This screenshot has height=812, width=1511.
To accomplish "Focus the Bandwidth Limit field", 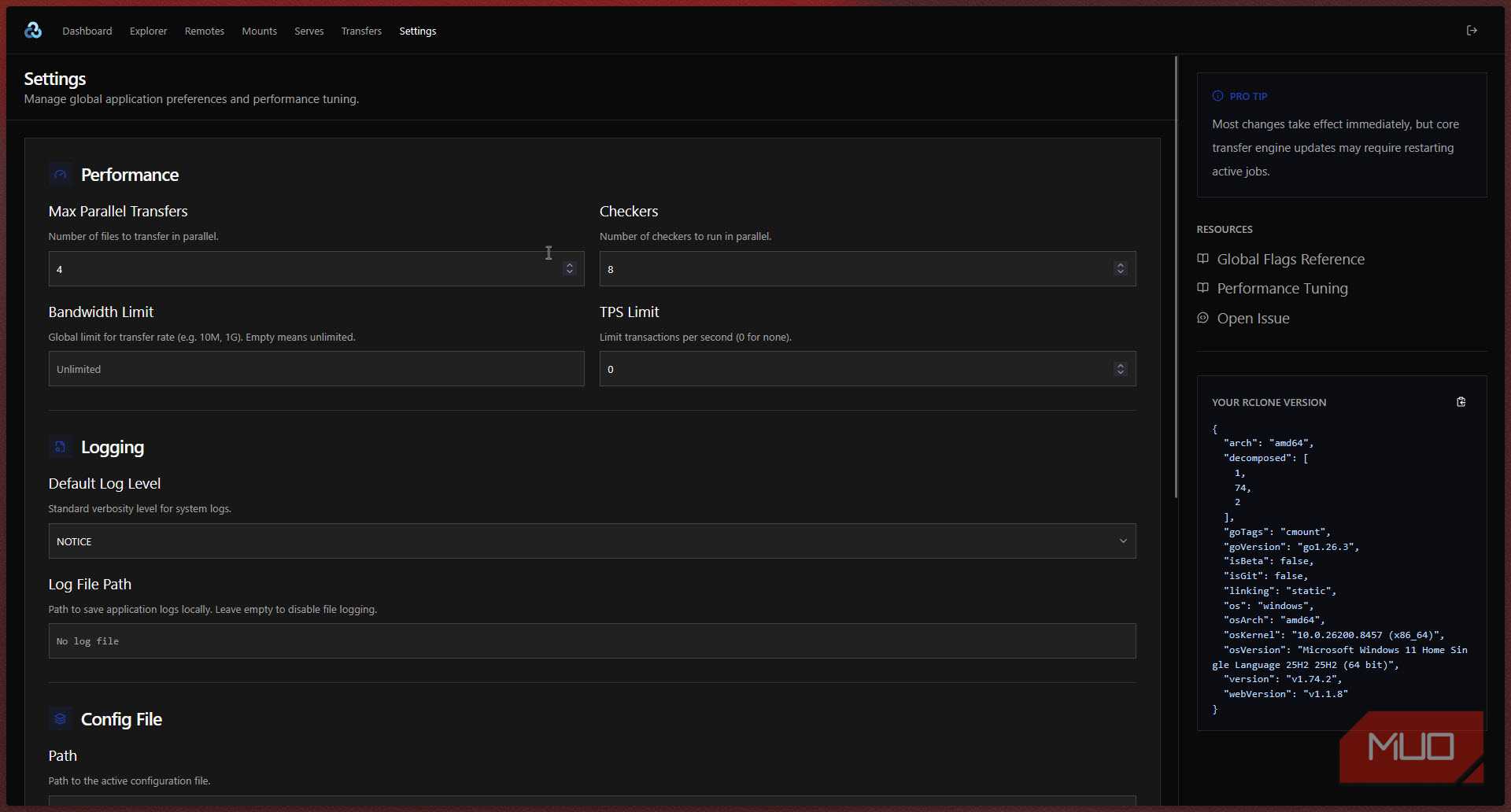I will [x=316, y=369].
